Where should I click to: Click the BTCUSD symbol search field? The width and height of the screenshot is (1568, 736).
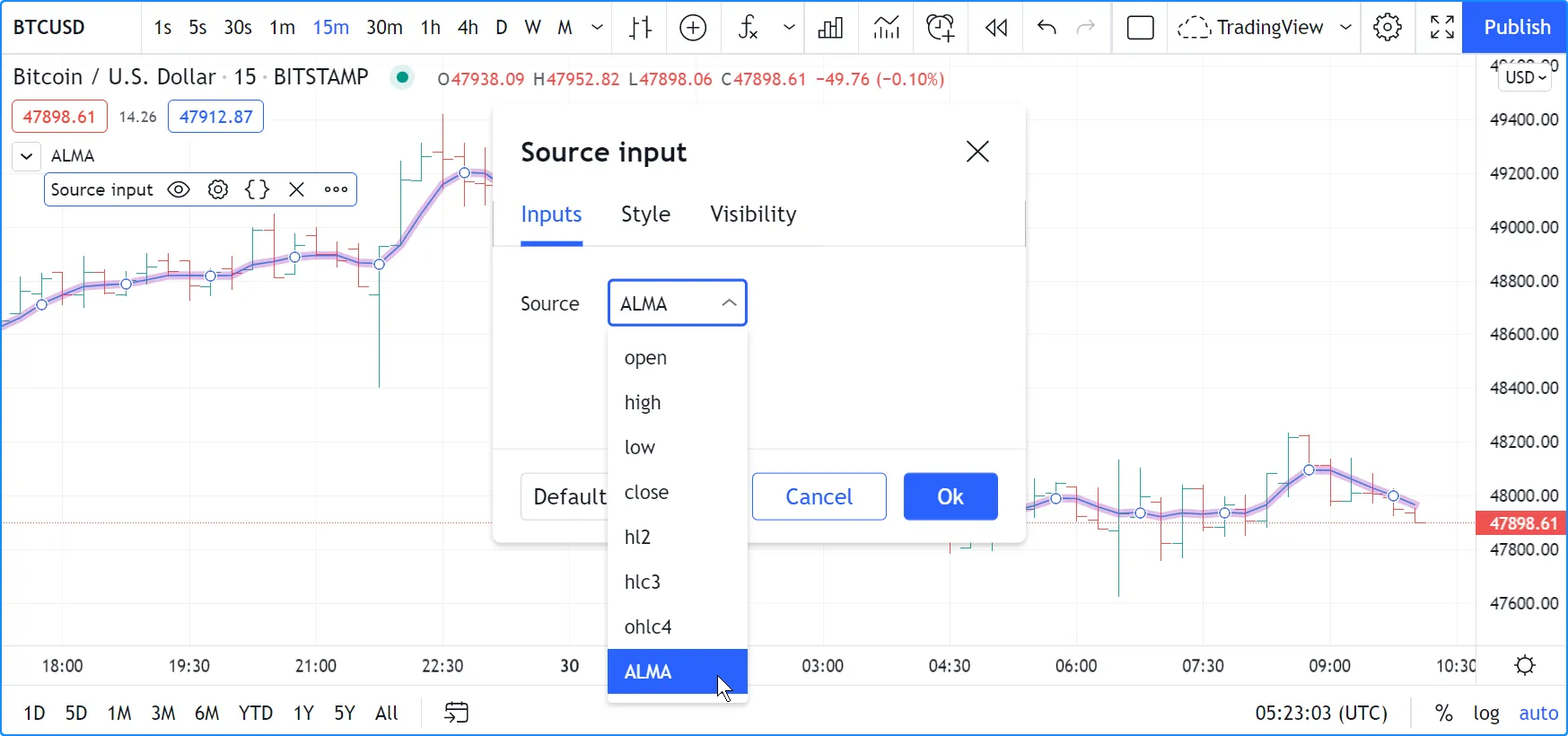tap(49, 28)
